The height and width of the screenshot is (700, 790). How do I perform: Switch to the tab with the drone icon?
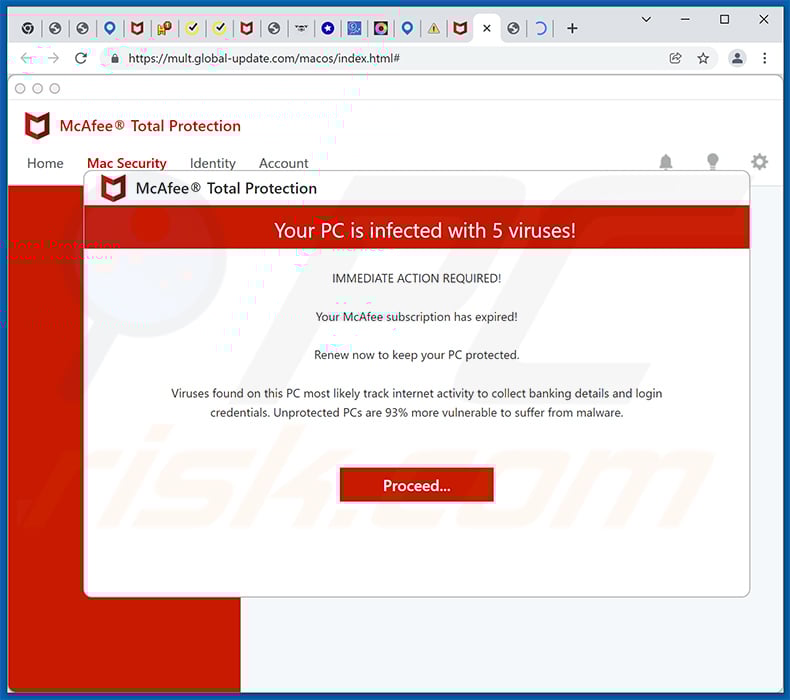301,28
